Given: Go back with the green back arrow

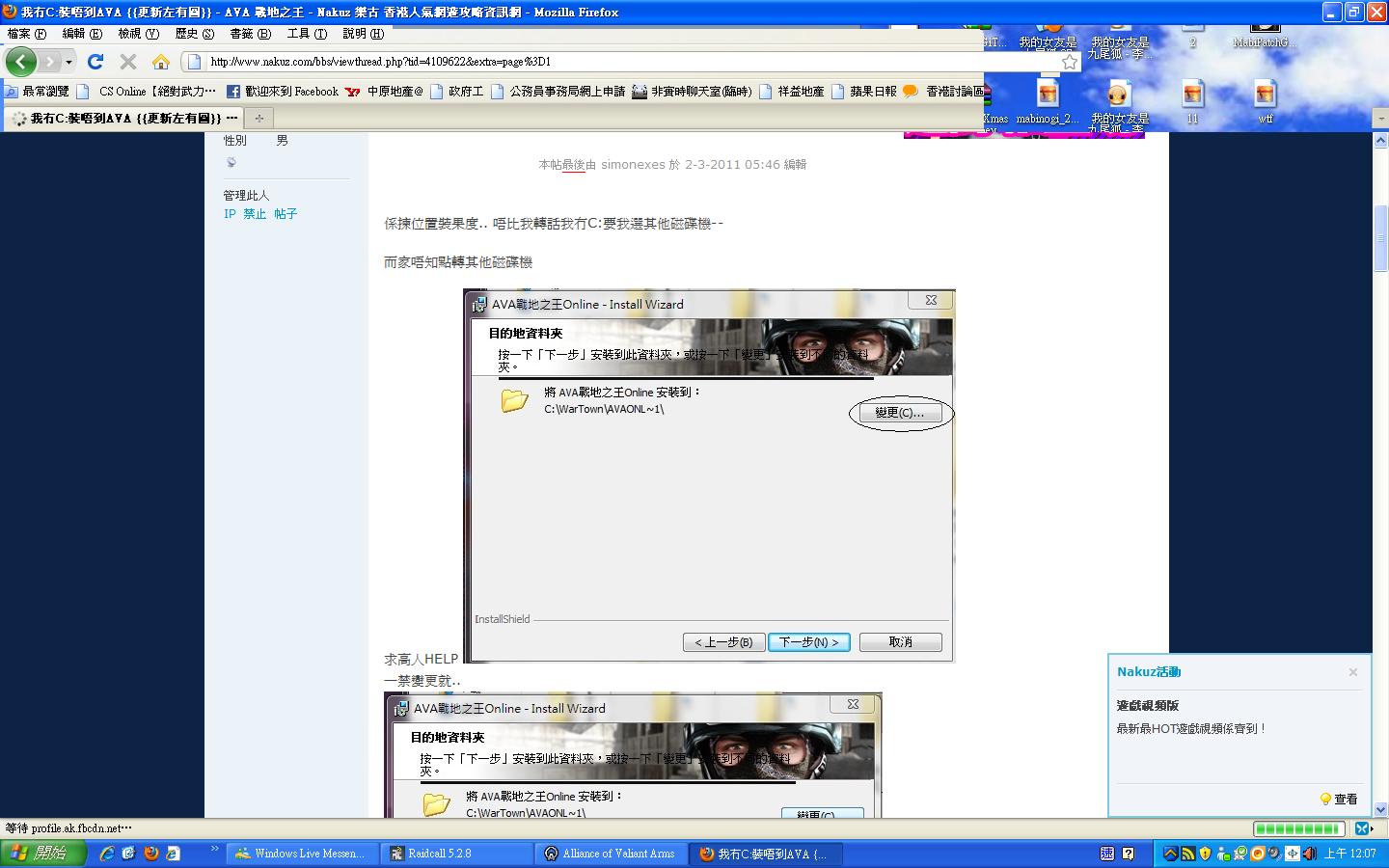Looking at the screenshot, I should pos(21,62).
